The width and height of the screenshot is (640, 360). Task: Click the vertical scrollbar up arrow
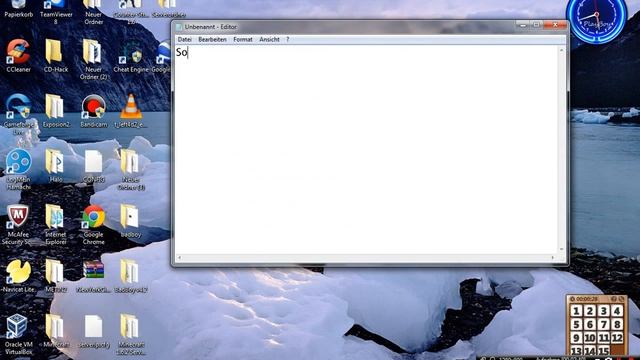click(562, 50)
